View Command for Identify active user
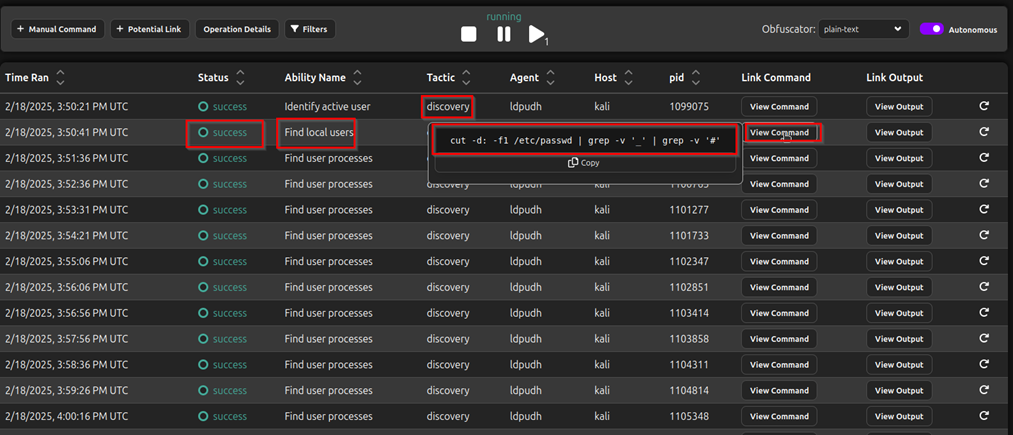 779,107
